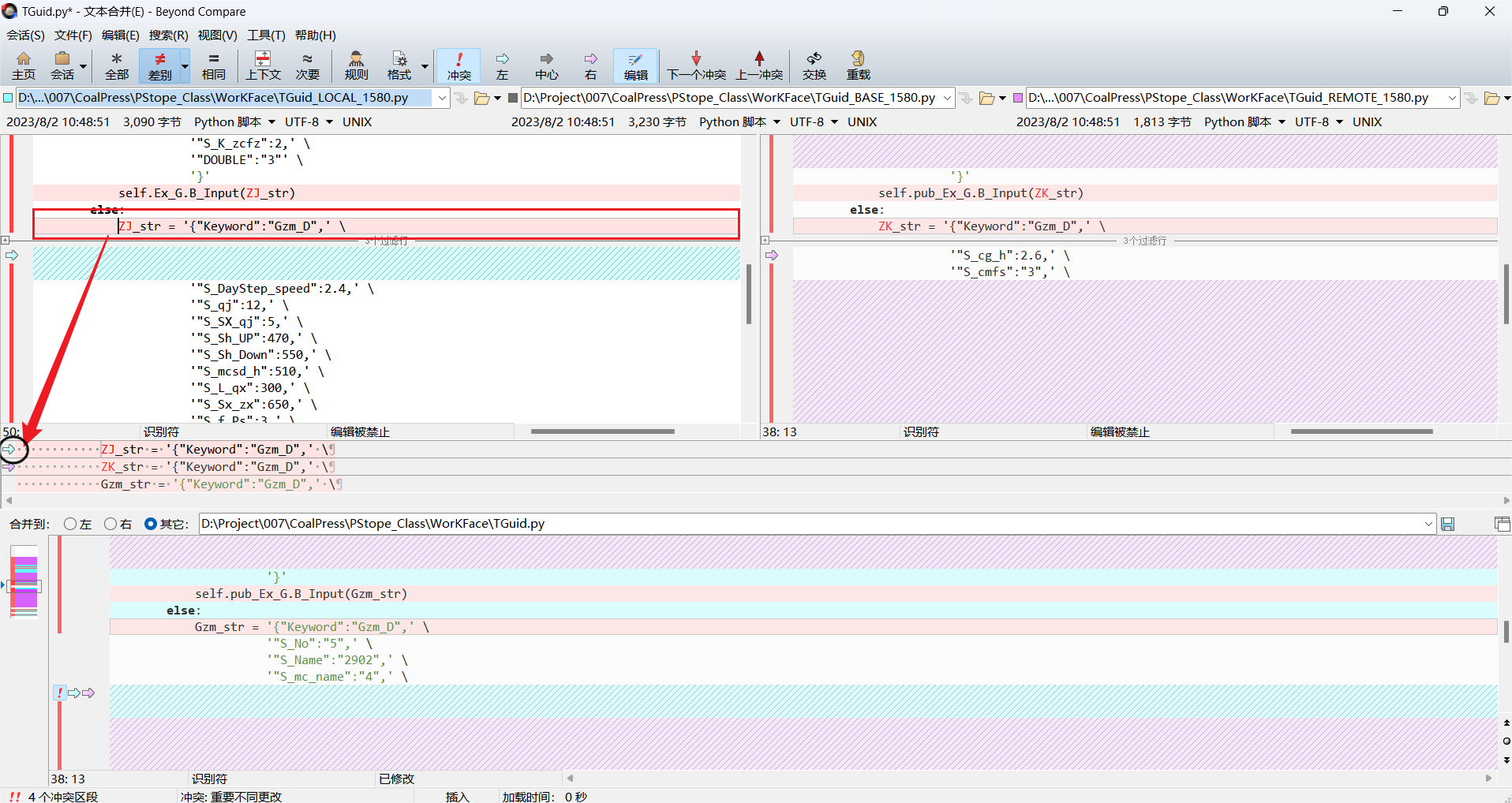Open 会话(S) menu
This screenshot has height=803, width=1512.
point(26,35)
